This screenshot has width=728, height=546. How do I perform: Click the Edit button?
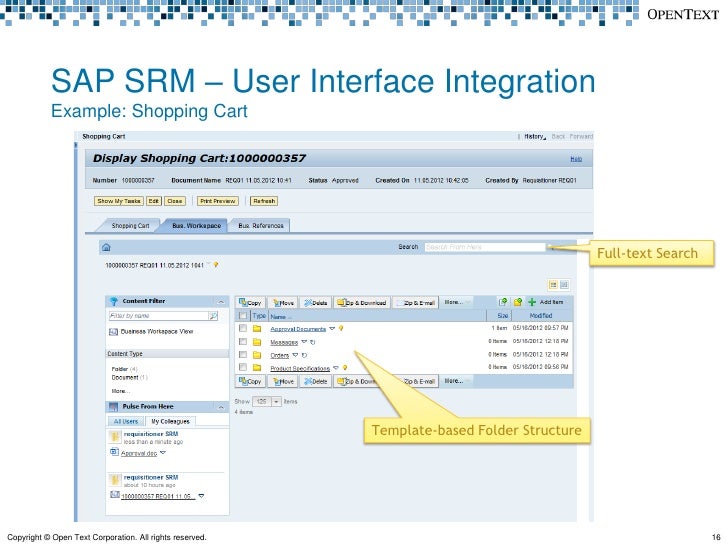[153, 201]
